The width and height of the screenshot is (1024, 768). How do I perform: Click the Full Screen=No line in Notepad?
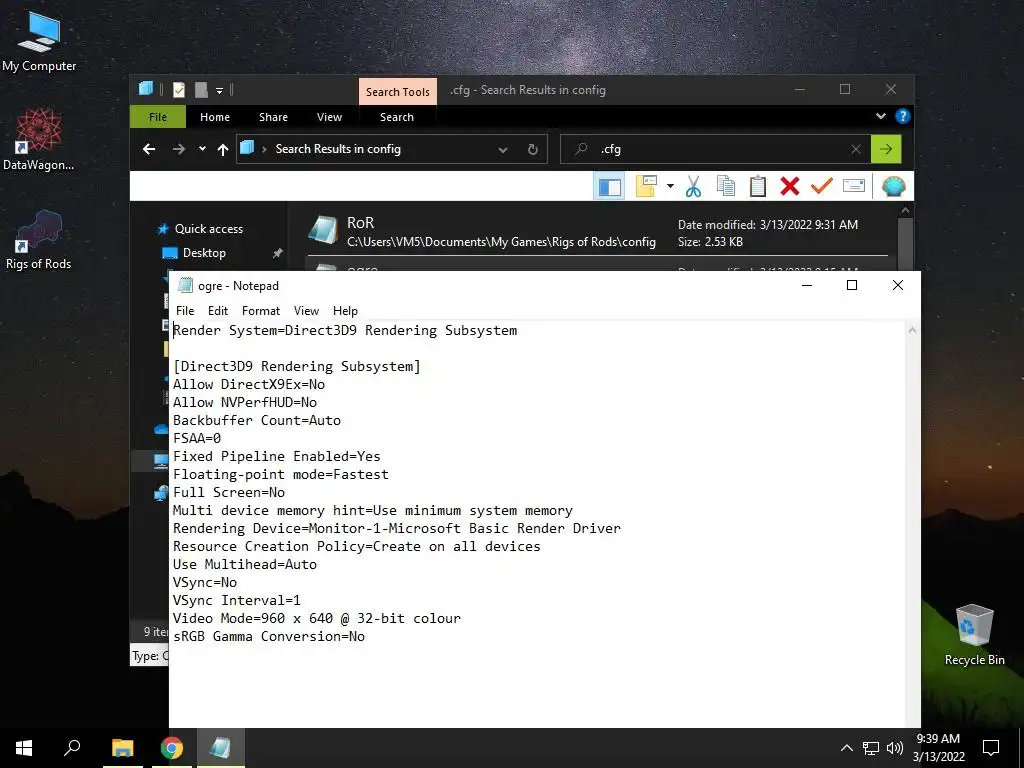229,492
